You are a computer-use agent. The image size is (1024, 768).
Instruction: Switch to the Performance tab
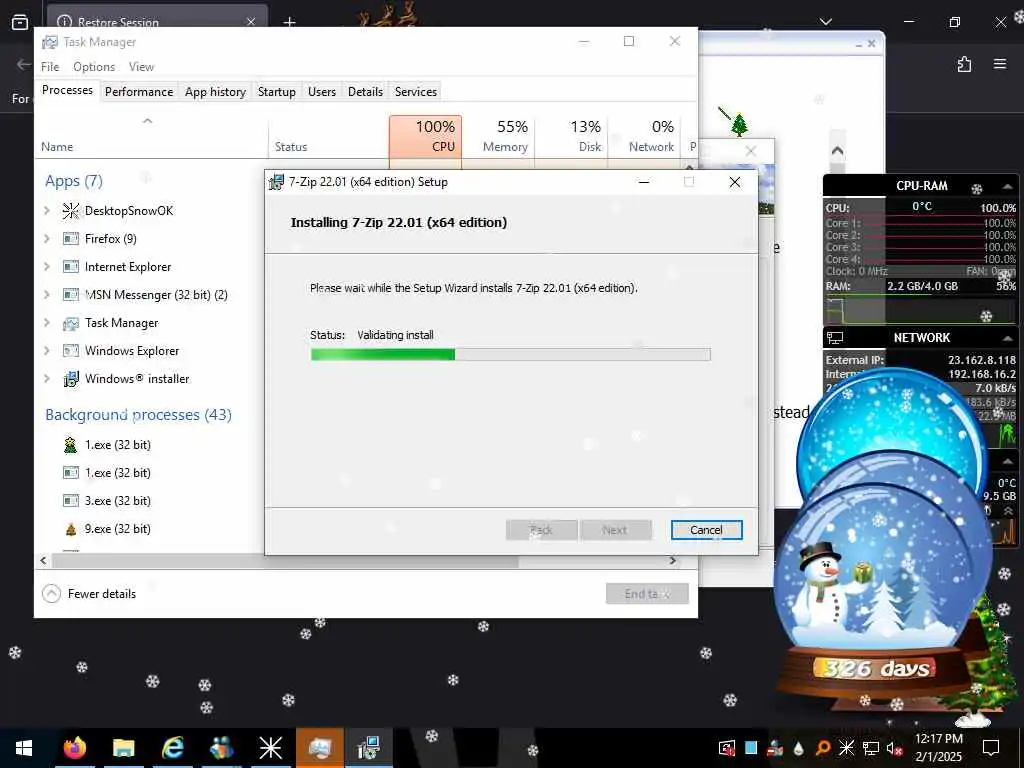139,91
